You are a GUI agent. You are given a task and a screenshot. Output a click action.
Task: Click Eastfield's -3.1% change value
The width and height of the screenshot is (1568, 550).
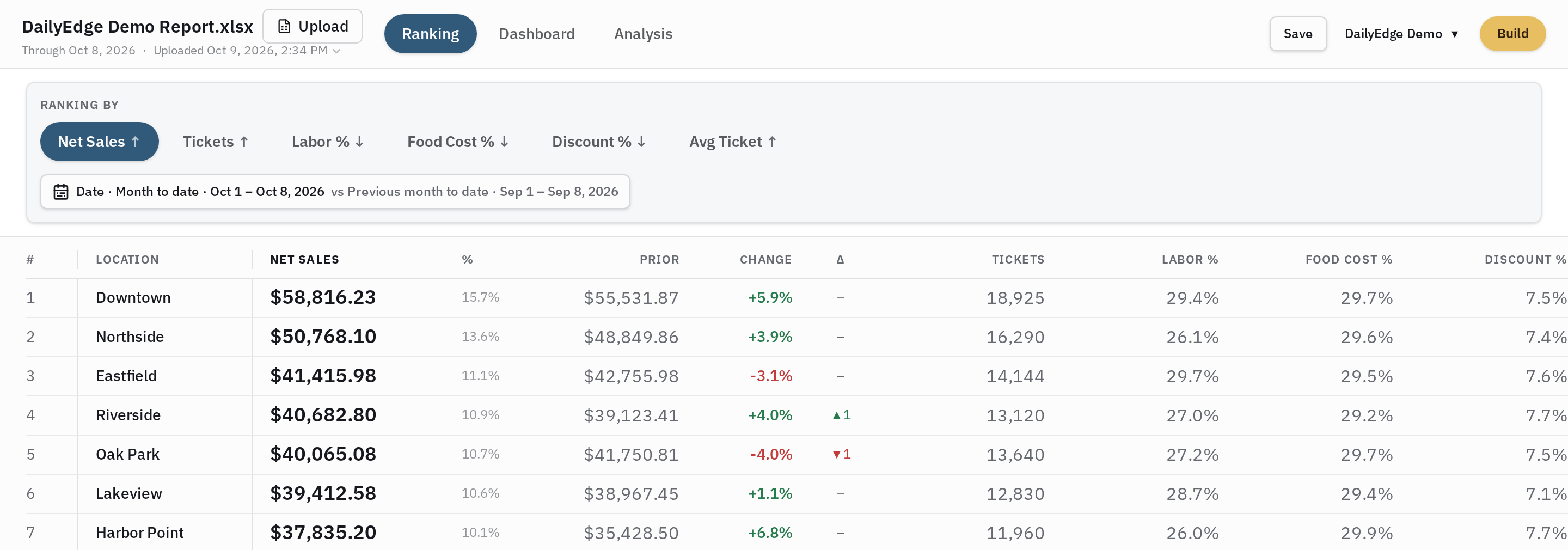(x=771, y=376)
